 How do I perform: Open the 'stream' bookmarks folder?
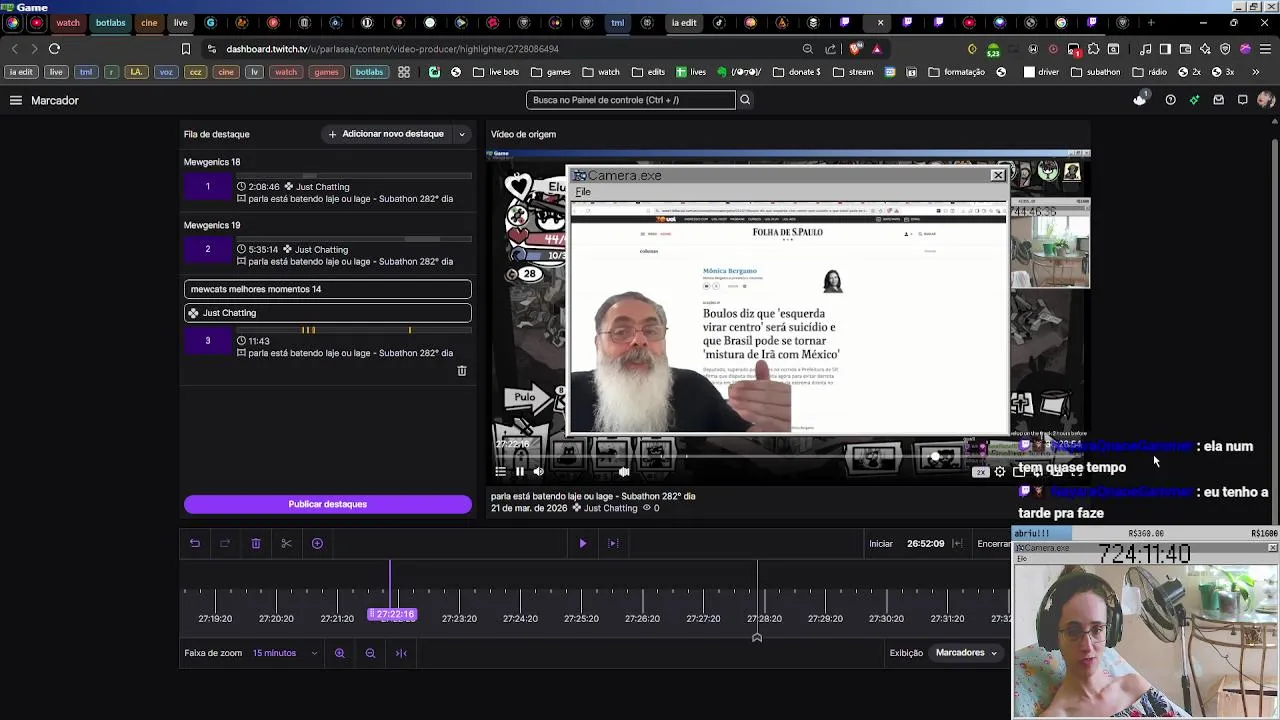[x=853, y=72]
